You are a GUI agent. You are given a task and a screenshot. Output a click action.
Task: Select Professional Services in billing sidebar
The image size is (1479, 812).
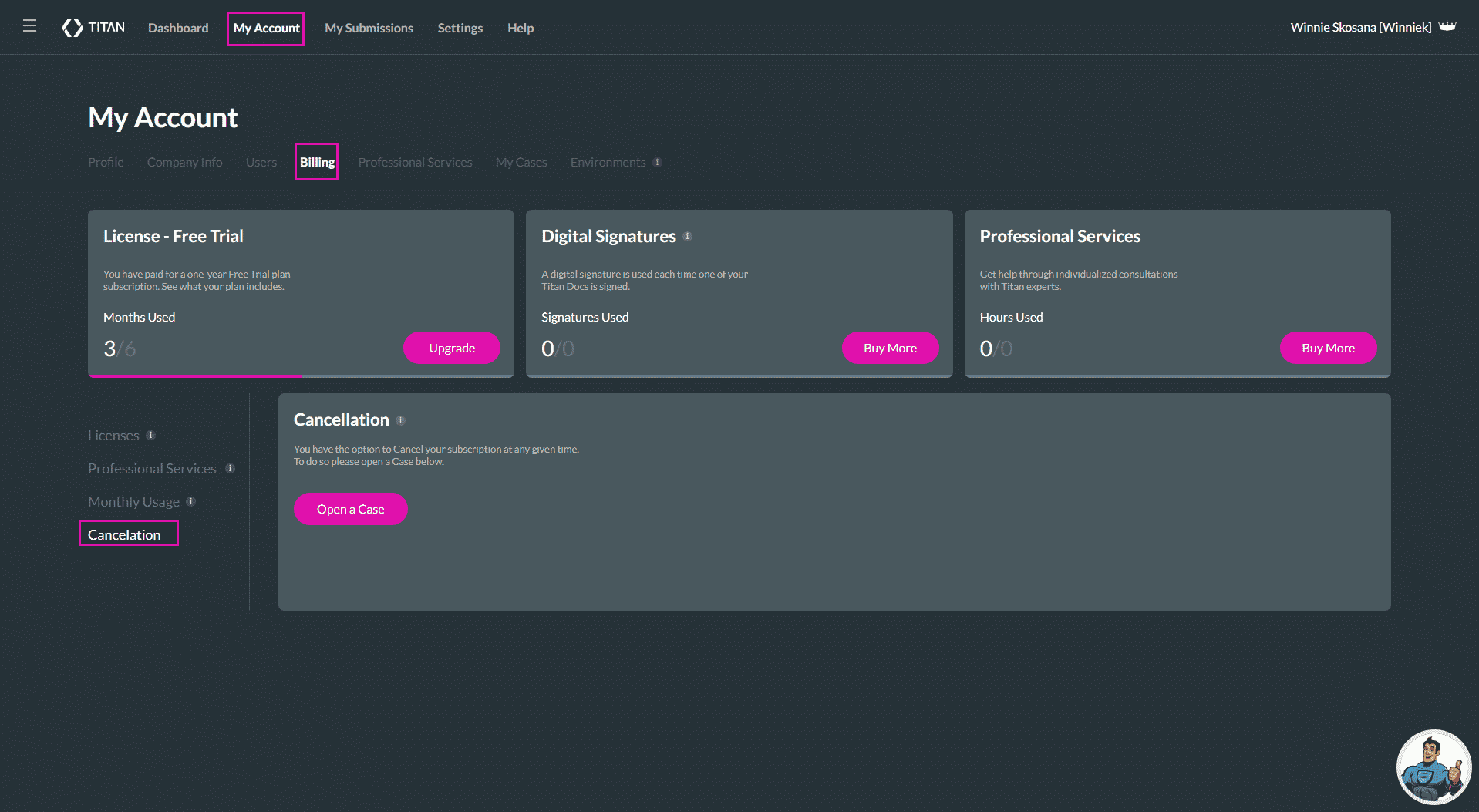[152, 468]
